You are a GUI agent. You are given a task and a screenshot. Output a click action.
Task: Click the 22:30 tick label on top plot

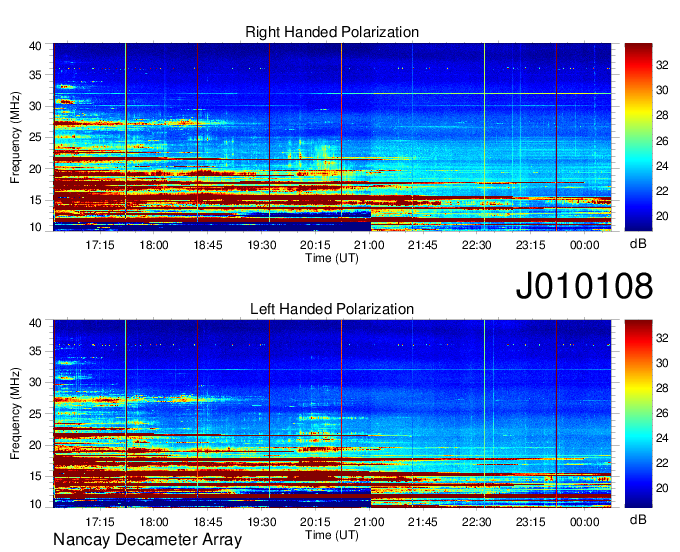pos(477,245)
